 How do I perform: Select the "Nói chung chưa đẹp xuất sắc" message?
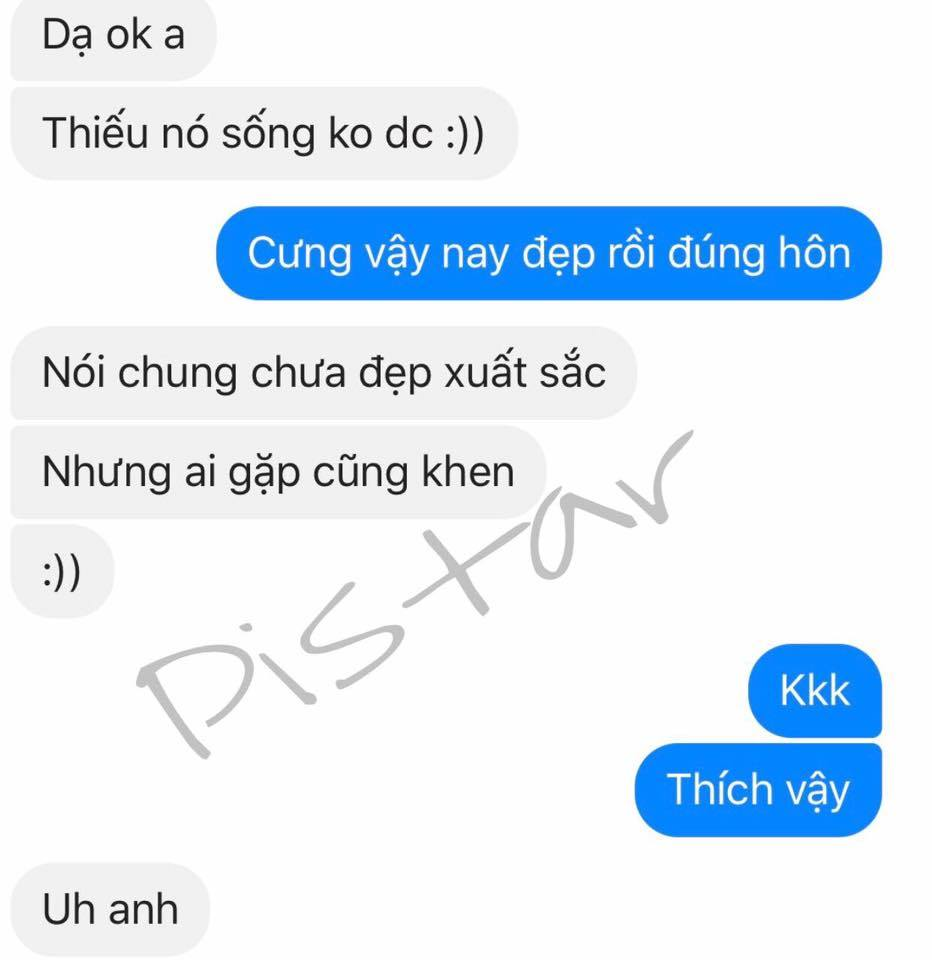[x=324, y=372]
